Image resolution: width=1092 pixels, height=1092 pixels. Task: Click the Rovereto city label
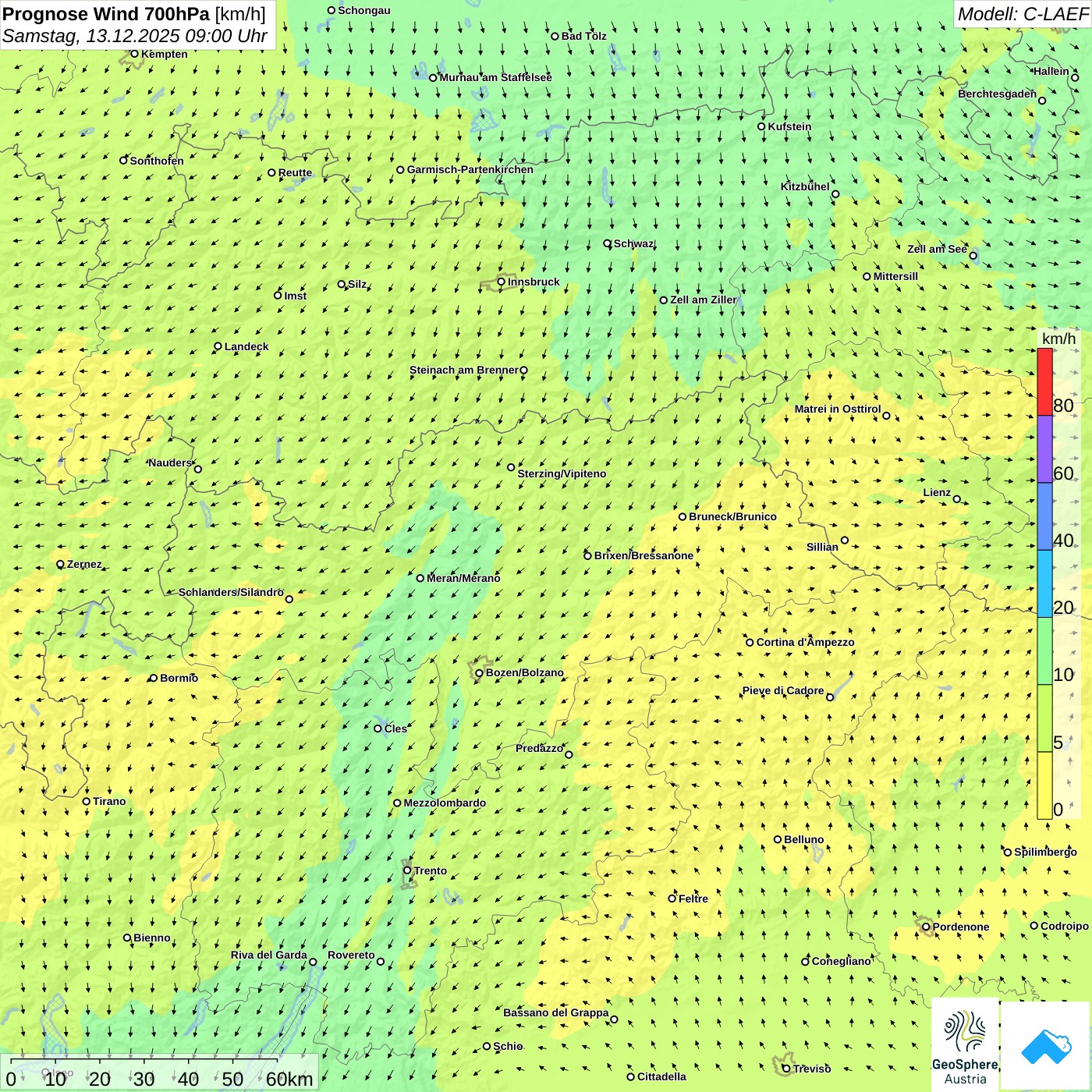click(x=351, y=955)
